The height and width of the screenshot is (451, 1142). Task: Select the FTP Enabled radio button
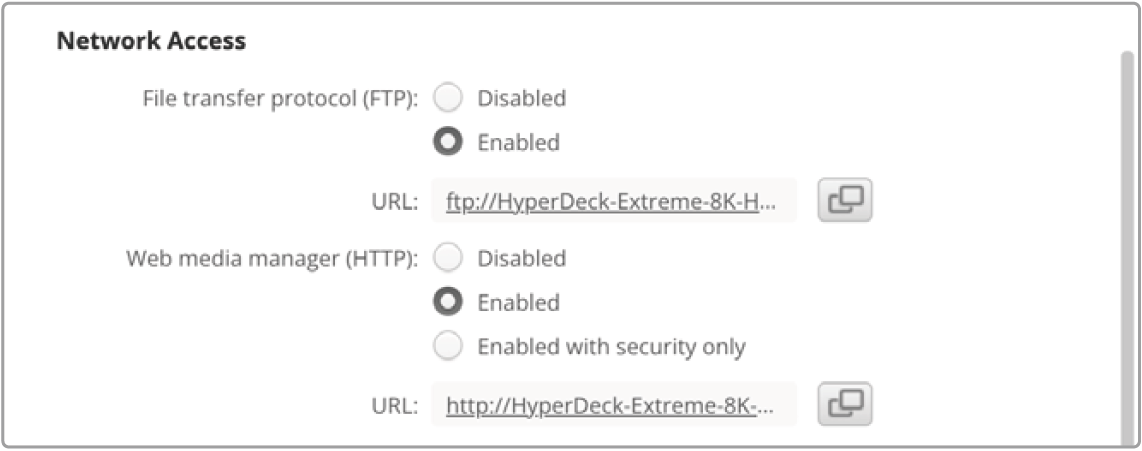point(447,142)
